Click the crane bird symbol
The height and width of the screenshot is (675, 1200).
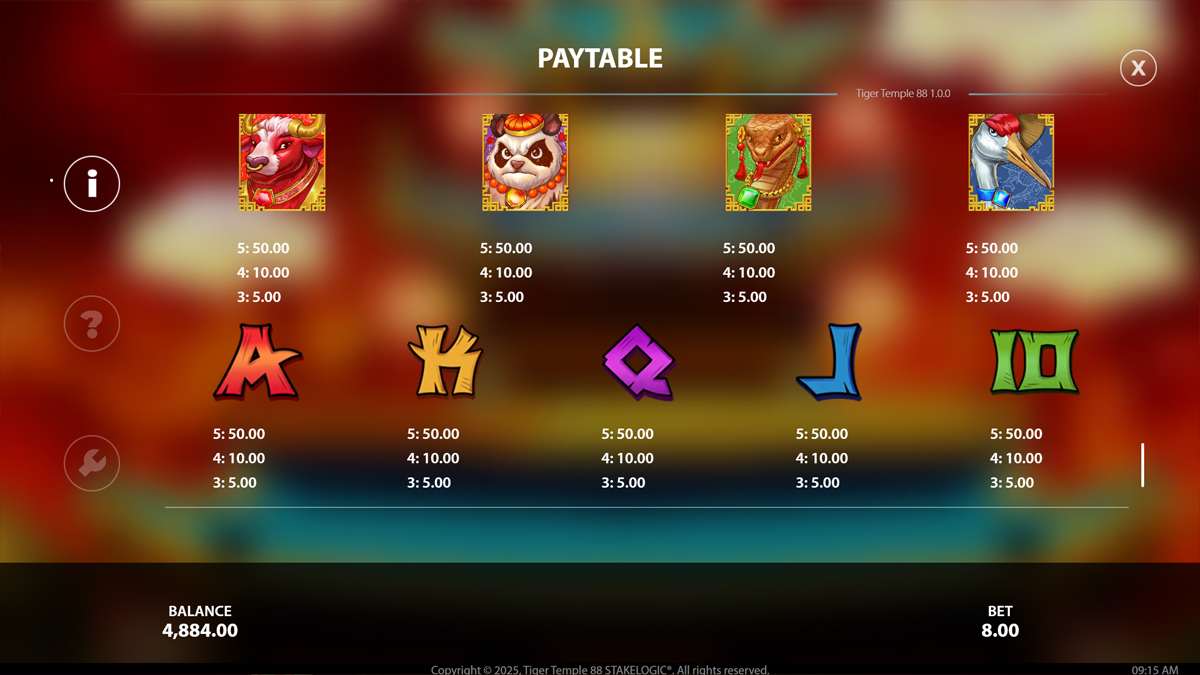(1011, 162)
